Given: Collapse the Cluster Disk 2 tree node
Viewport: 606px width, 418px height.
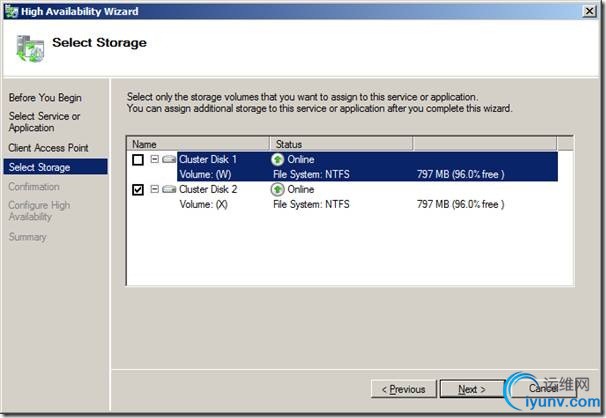Looking at the screenshot, I should coord(155,189).
